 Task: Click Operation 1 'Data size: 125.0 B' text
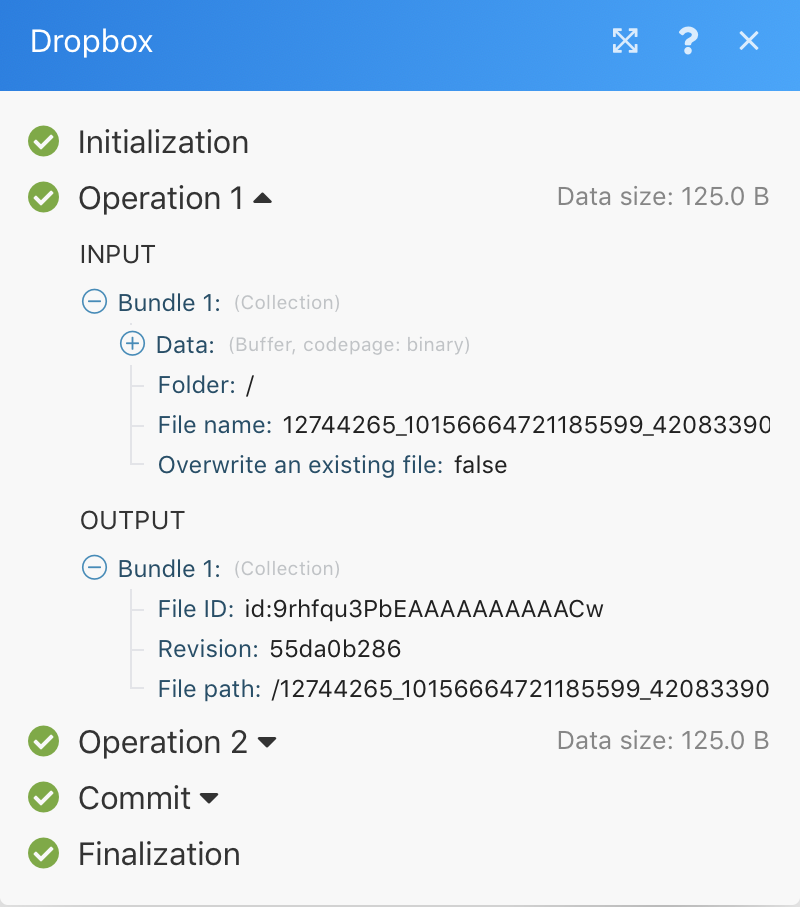[x=663, y=197]
